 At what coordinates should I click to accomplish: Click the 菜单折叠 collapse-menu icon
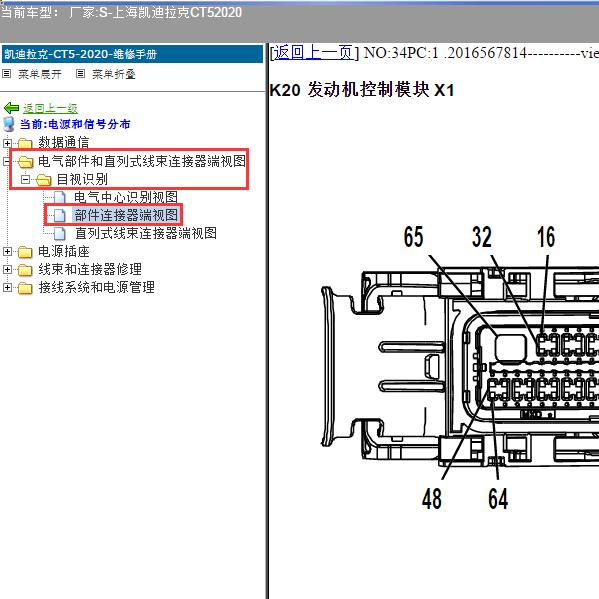[80, 73]
